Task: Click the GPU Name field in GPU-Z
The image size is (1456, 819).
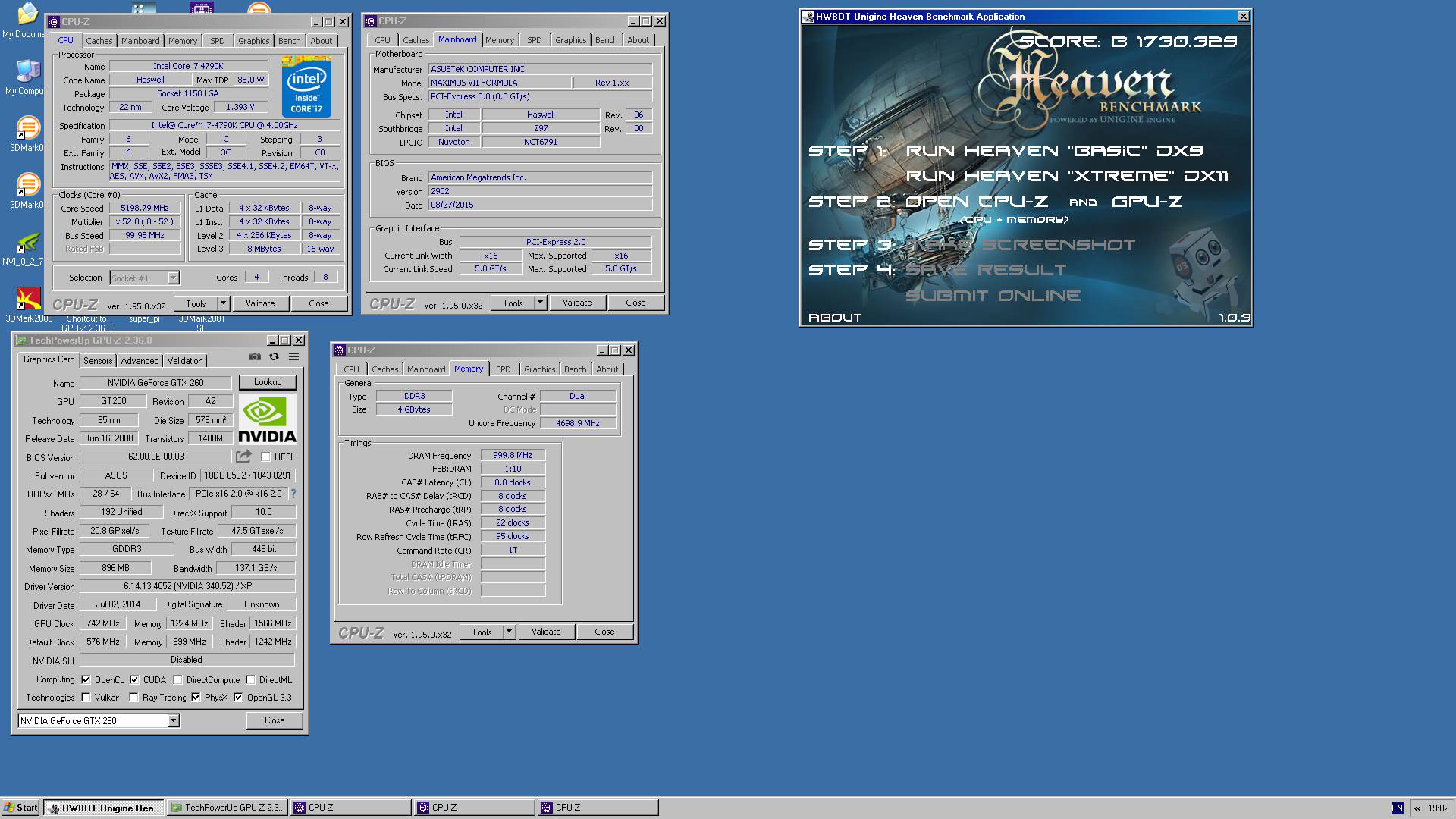Action: (x=155, y=383)
